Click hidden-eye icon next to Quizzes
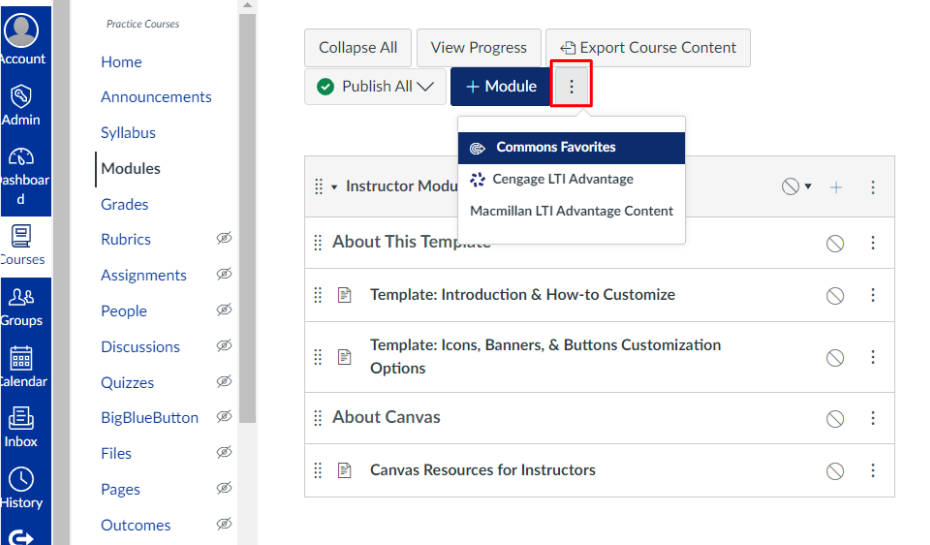 tap(224, 381)
